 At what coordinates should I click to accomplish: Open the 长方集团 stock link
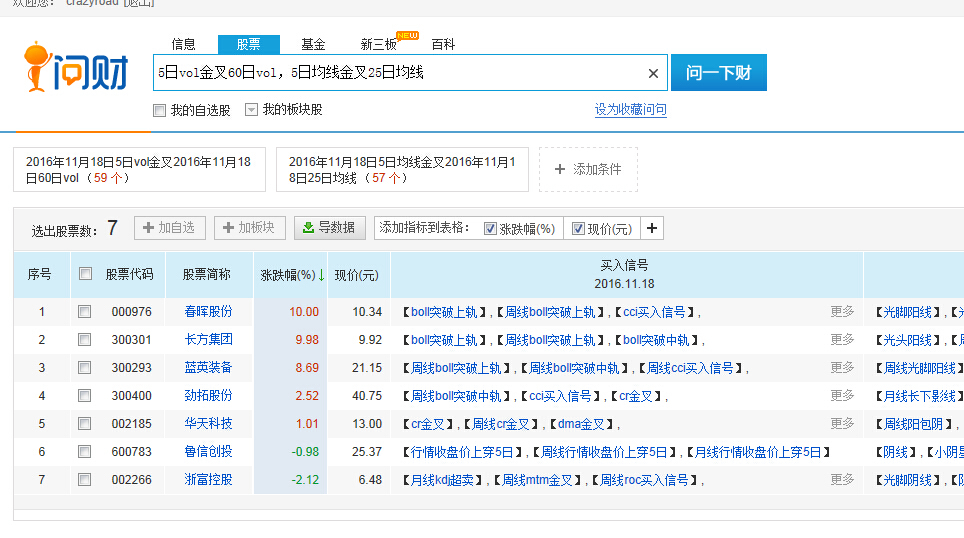pyautogui.click(x=208, y=339)
